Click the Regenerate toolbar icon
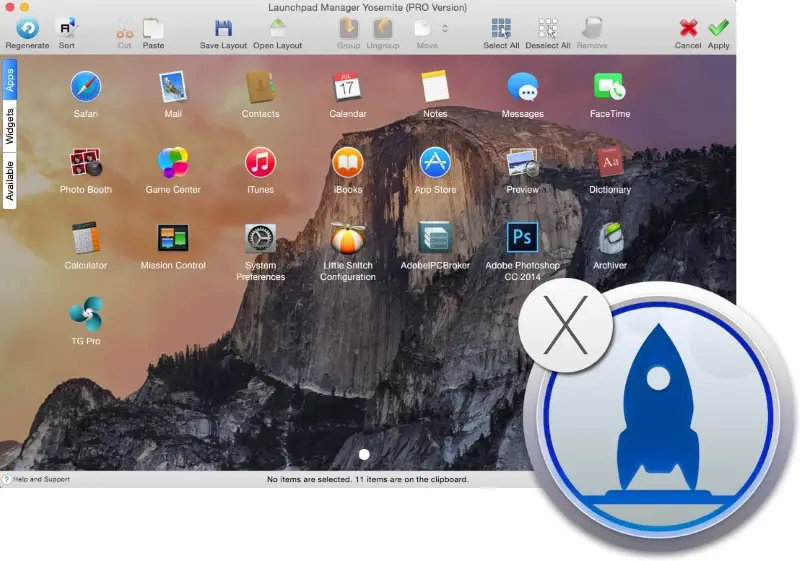800x561 pixels. [28, 29]
